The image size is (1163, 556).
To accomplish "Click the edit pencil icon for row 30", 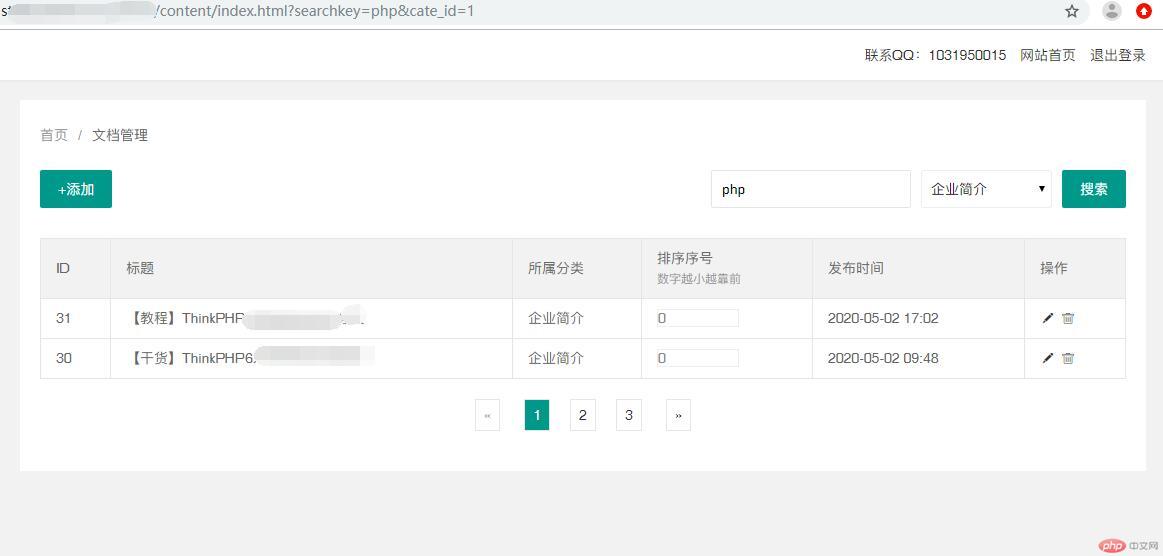I will 1047,358.
